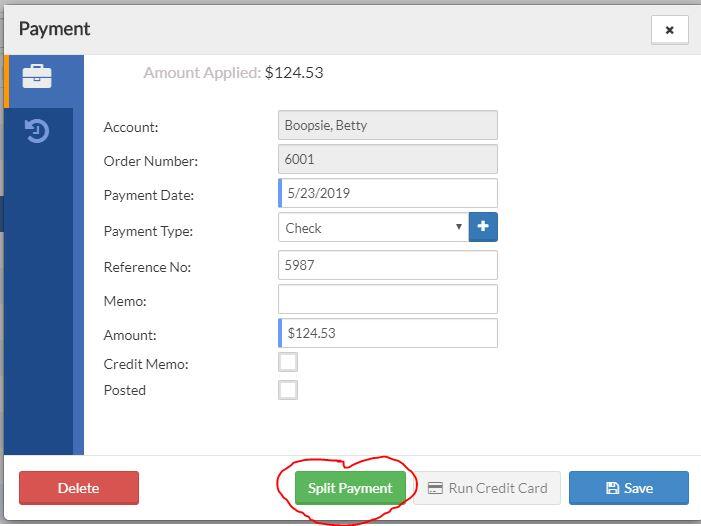Click the Payment dialog title text
Screen dimensions: 701x526
(55, 29)
